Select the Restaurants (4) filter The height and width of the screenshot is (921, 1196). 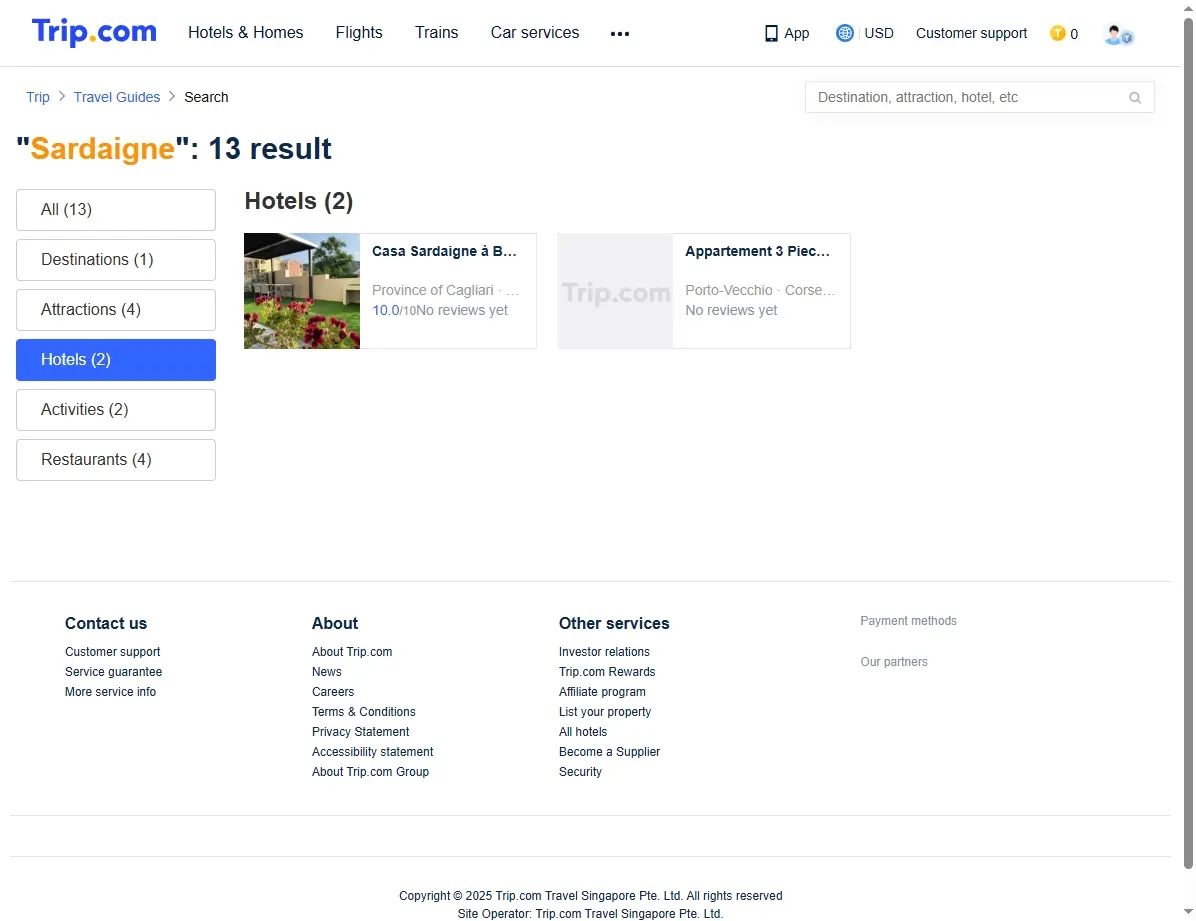116,460
